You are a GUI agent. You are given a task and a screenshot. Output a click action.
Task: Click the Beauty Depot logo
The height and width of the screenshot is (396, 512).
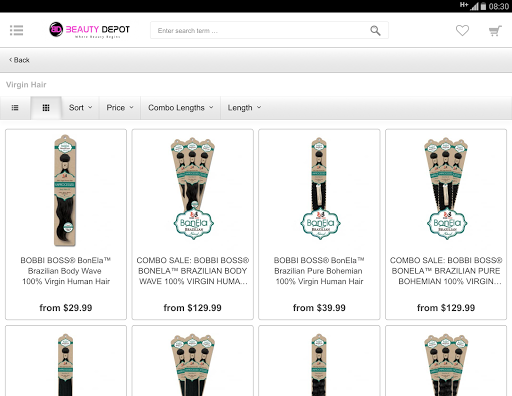89,30
